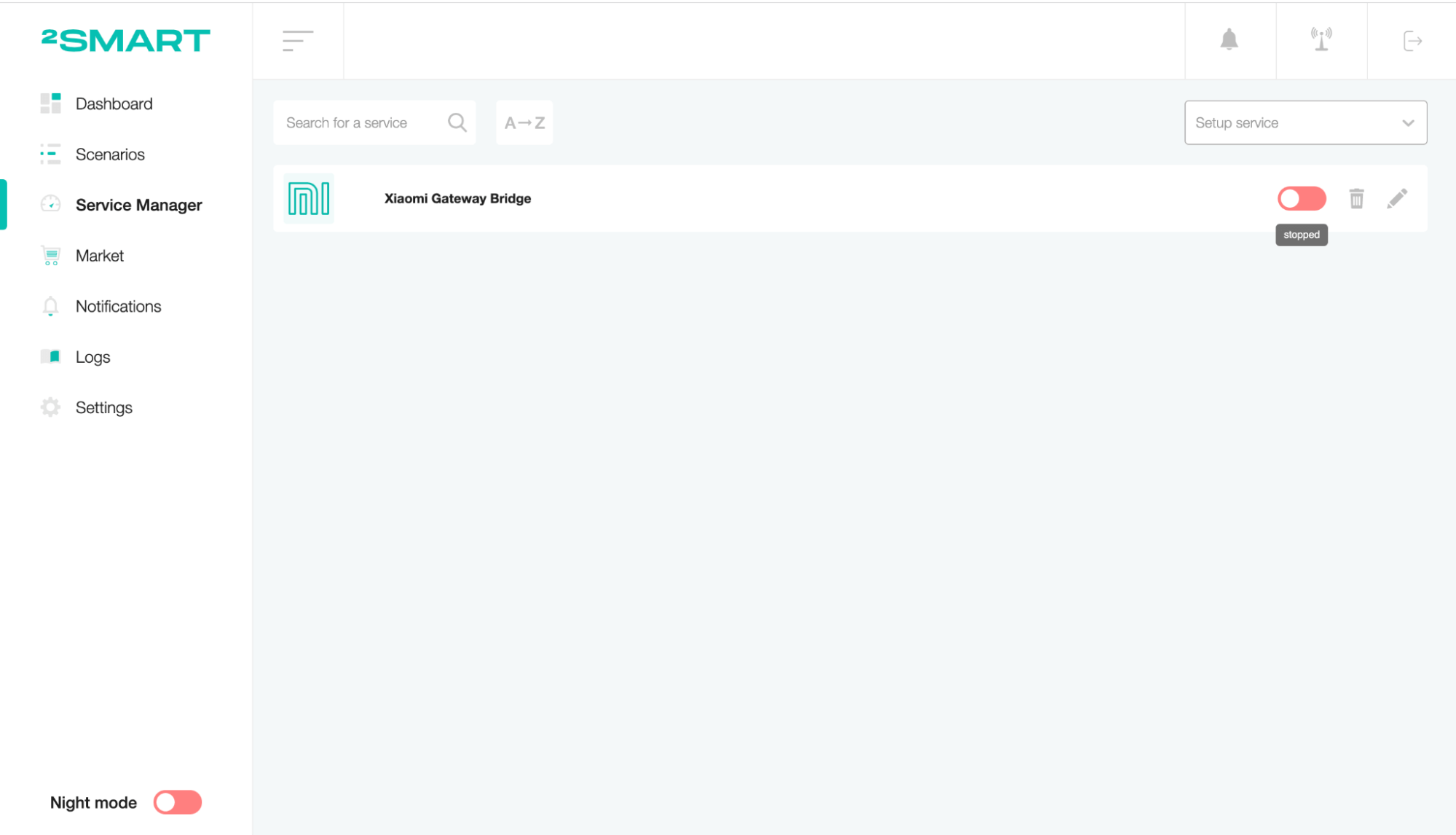Image resolution: width=1456 pixels, height=835 pixels.
Task: Open Scenarios from the sidebar
Action: pyautogui.click(x=109, y=154)
